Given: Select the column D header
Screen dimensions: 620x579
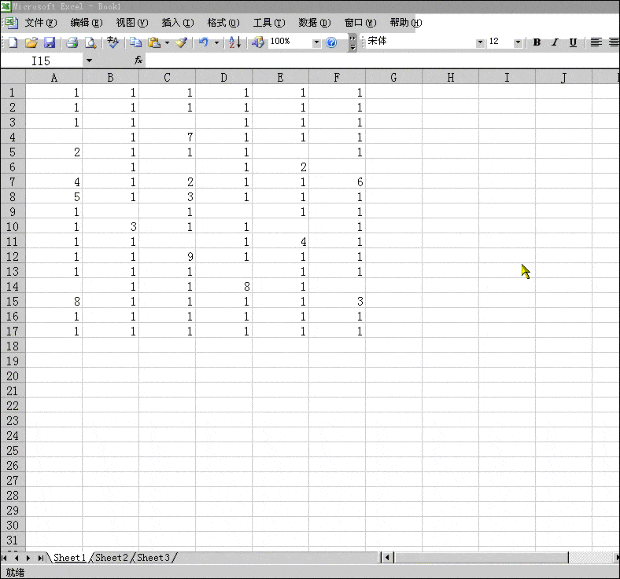Looking at the screenshot, I should coord(222,78).
